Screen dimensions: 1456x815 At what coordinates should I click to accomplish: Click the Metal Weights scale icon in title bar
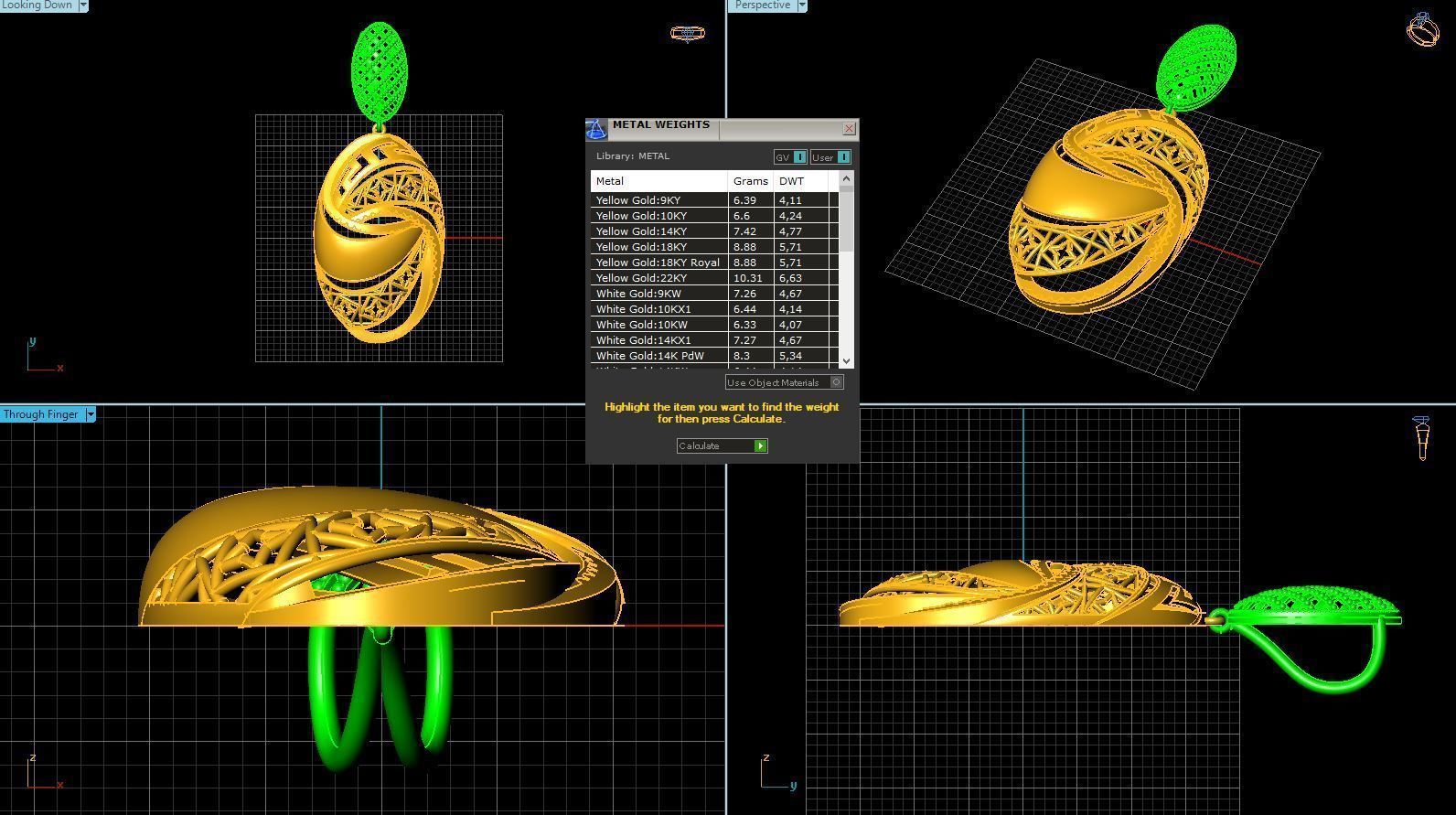pos(596,129)
